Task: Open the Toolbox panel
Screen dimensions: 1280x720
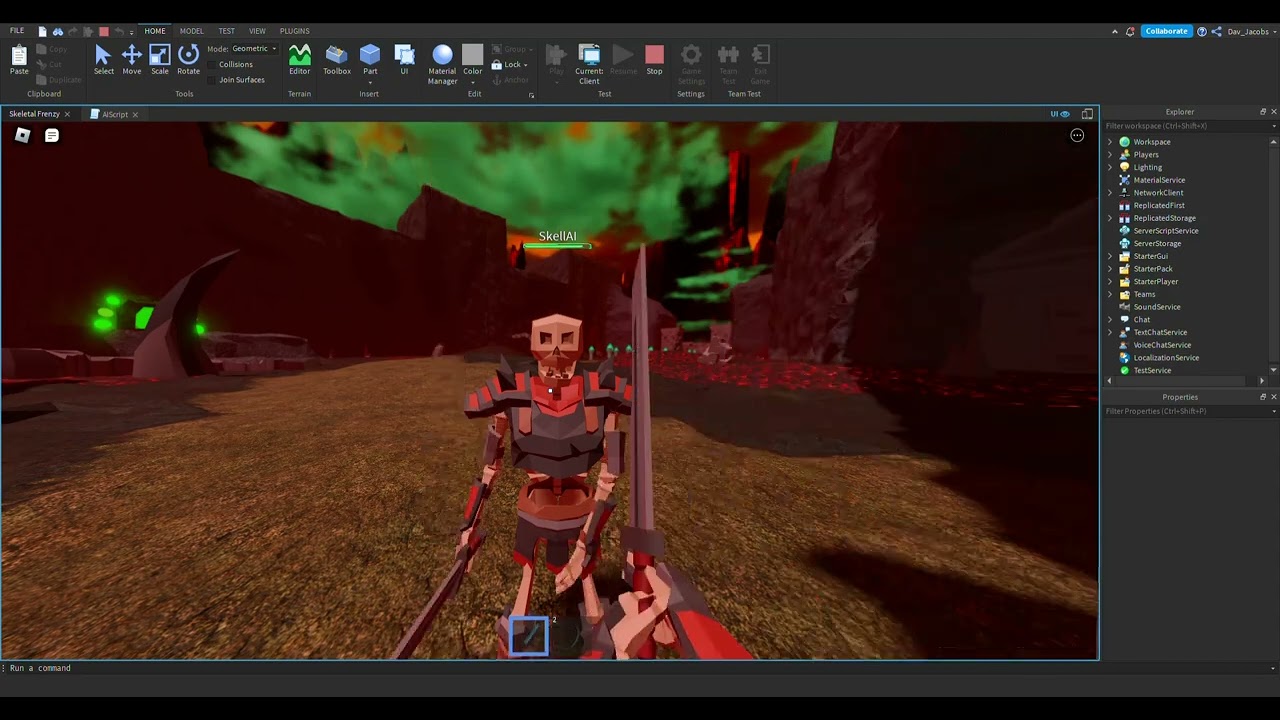Action: pos(337,59)
